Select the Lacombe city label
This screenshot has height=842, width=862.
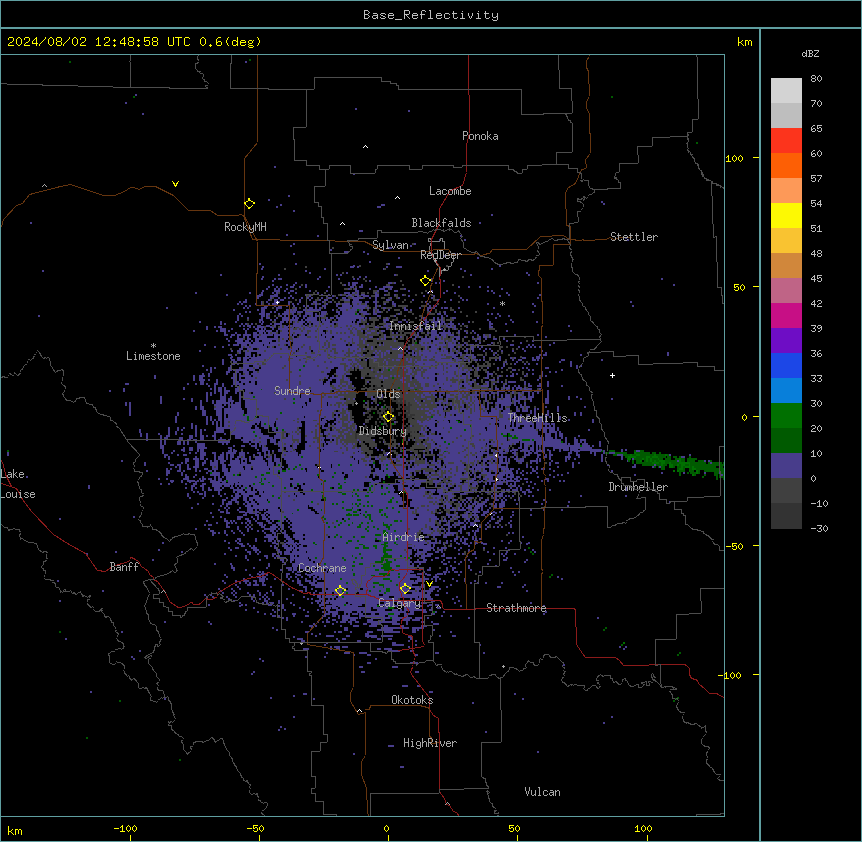450,191
